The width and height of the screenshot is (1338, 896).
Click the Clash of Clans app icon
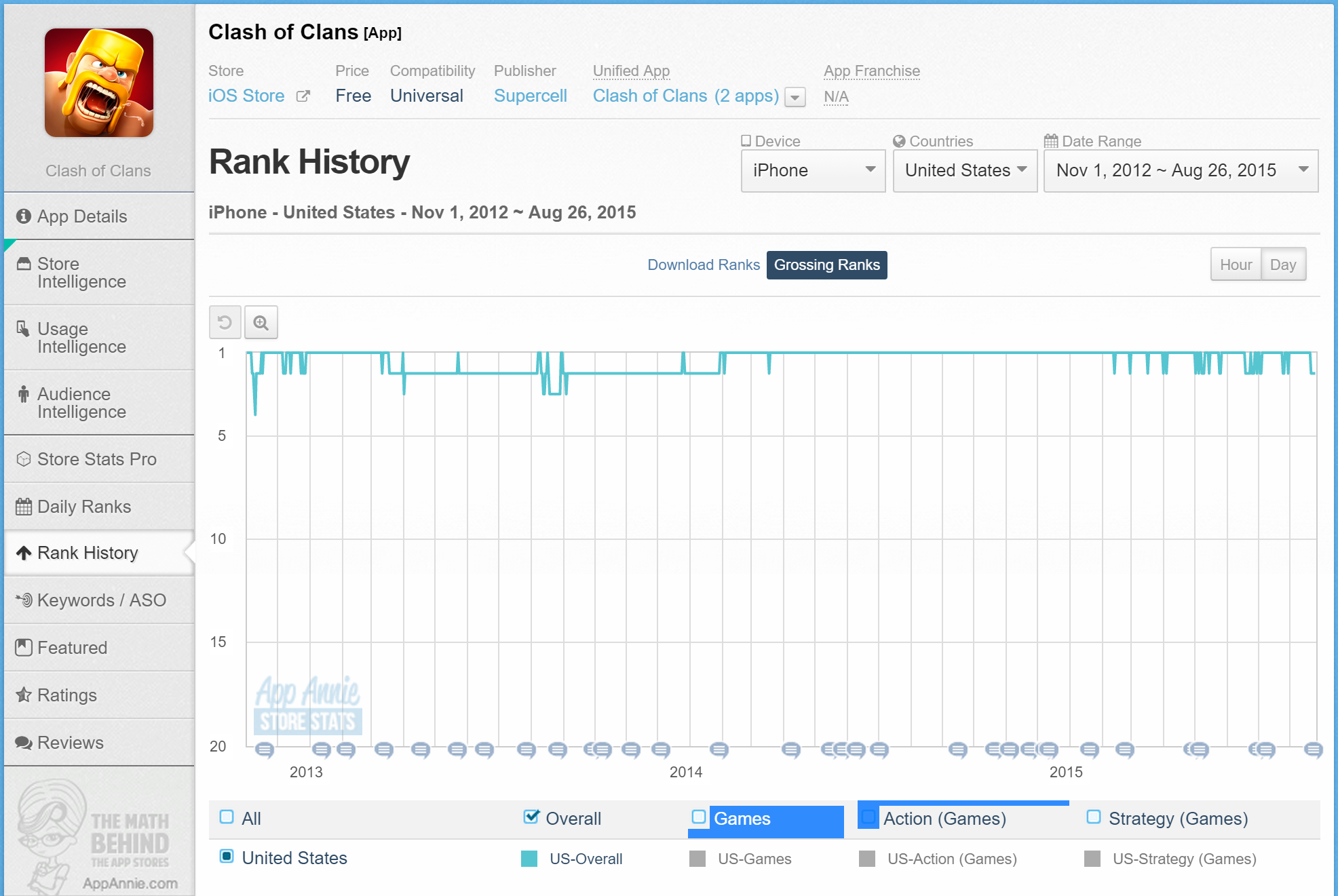pos(99,83)
